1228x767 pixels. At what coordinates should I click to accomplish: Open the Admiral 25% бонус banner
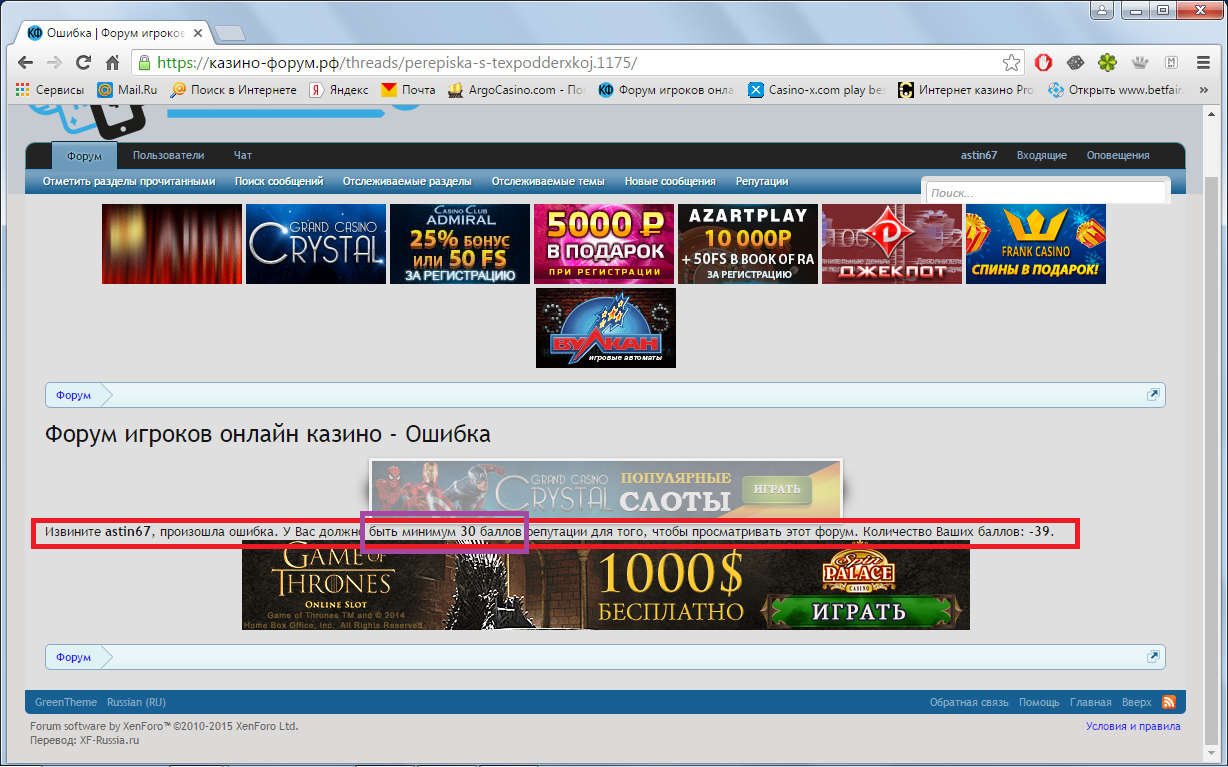coord(460,244)
